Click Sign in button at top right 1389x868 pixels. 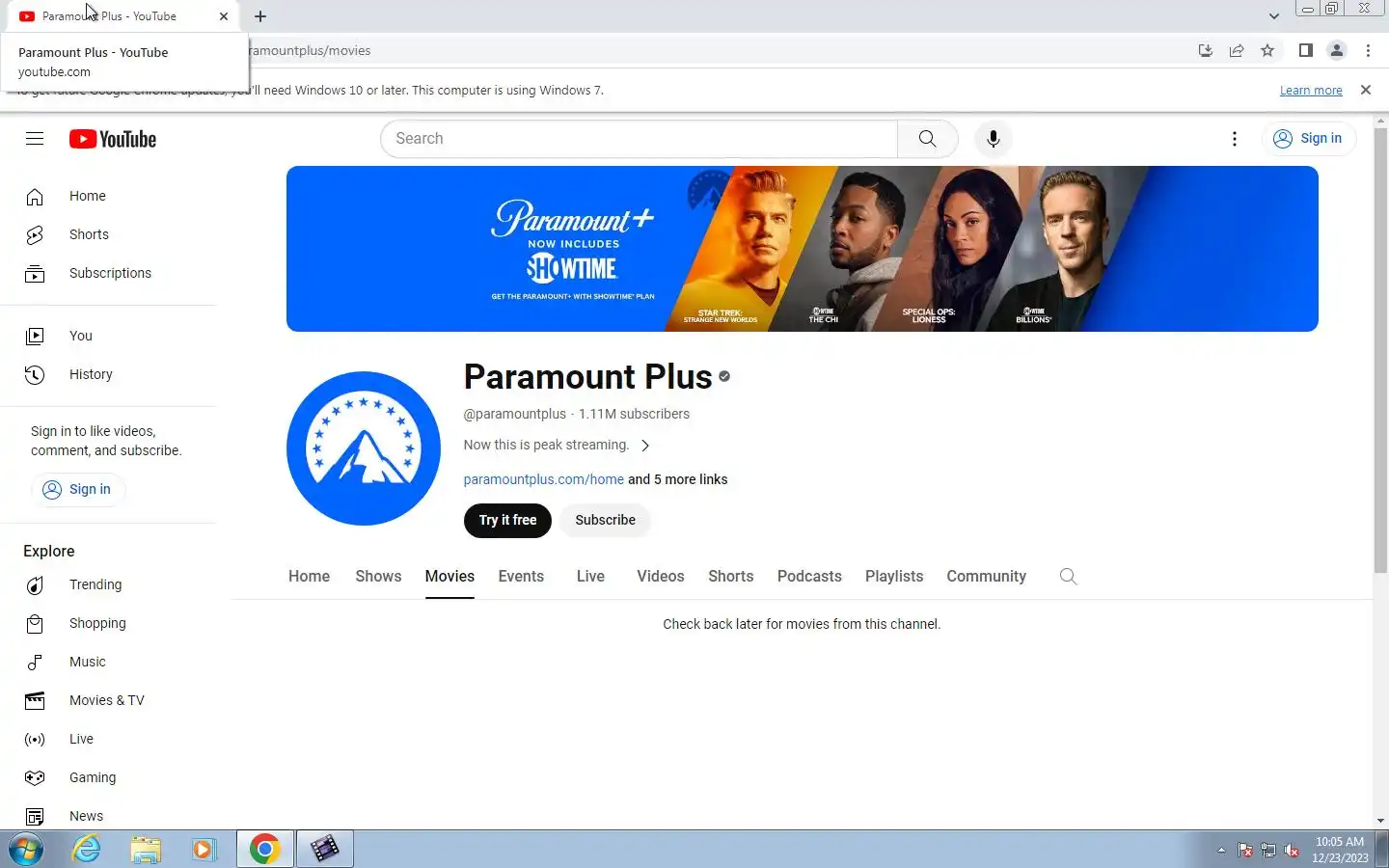pos(1309,139)
